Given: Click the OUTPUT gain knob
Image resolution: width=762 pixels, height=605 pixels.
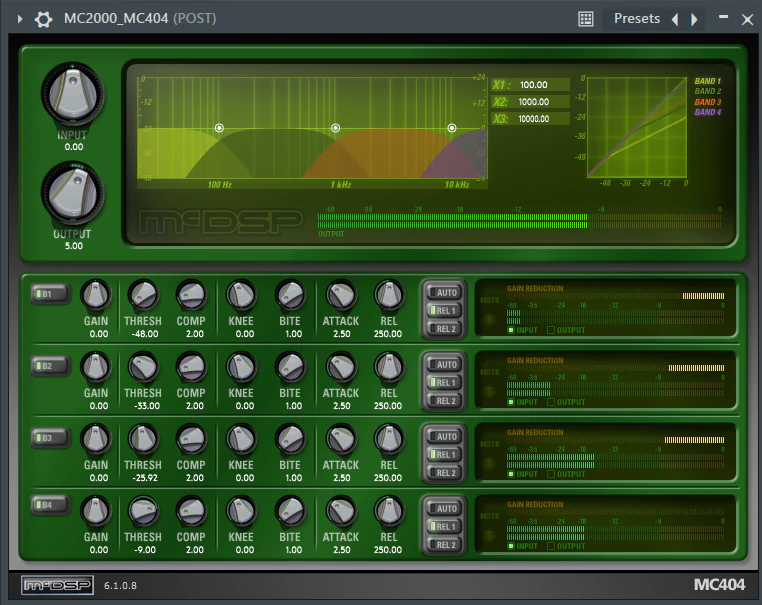Looking at the screenshot, I should 72,193.
